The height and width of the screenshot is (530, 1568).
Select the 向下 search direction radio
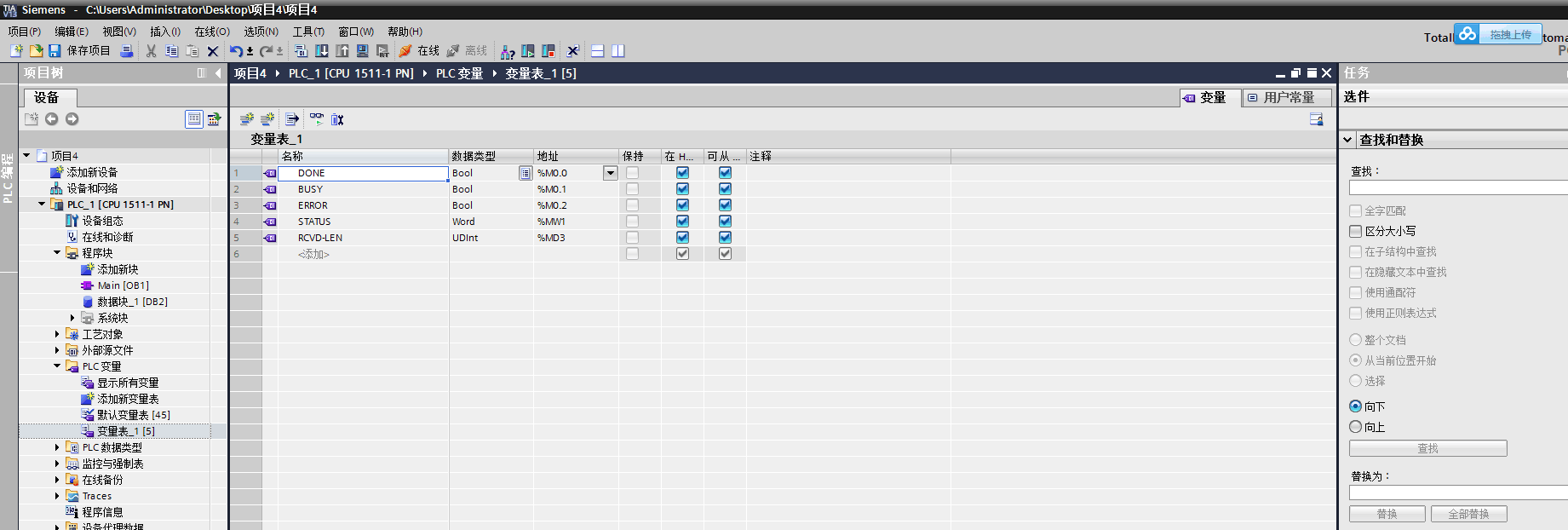point(1355,406)
